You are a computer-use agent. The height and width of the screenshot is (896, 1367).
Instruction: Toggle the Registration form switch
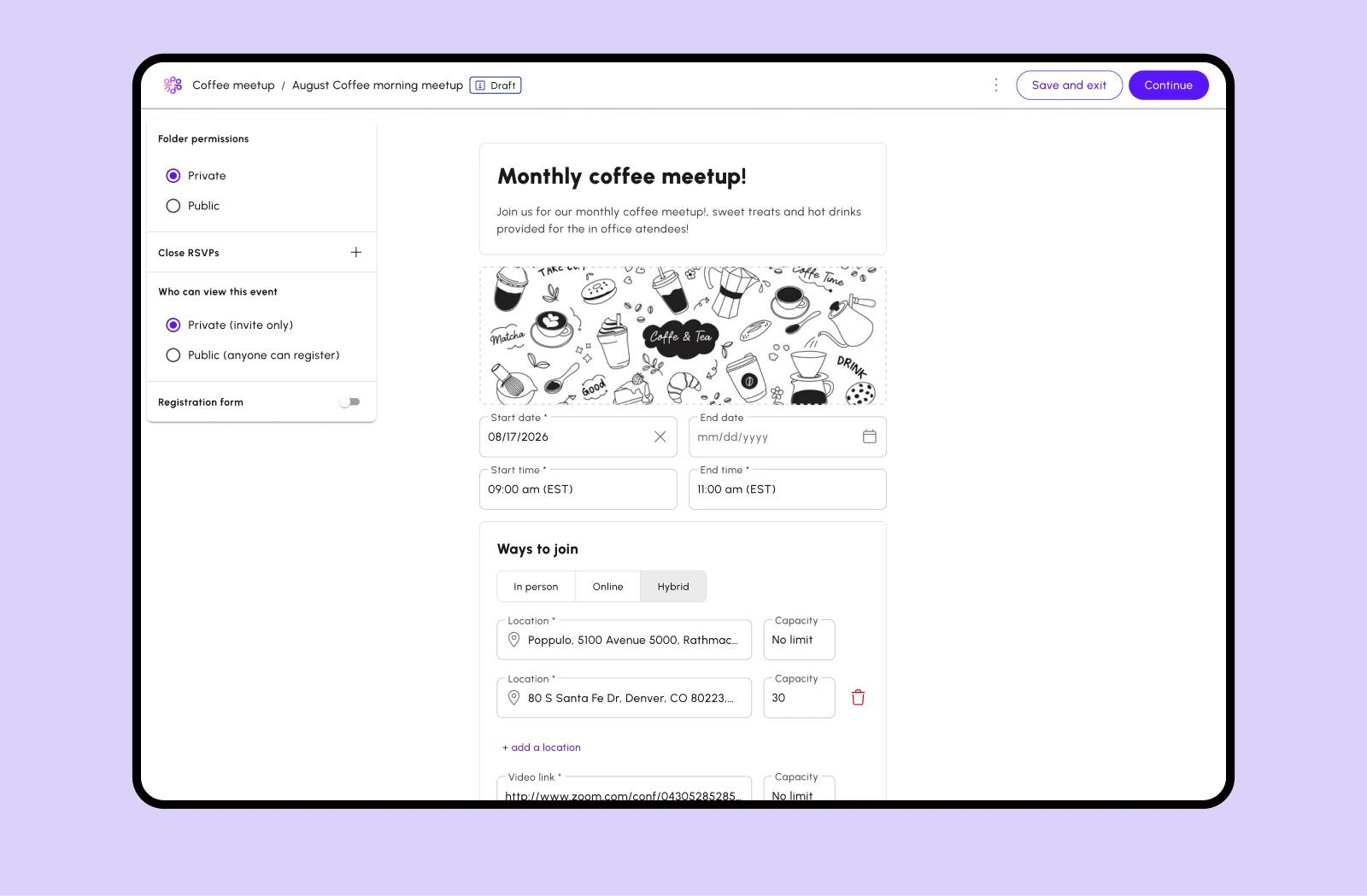coord(349,402)
